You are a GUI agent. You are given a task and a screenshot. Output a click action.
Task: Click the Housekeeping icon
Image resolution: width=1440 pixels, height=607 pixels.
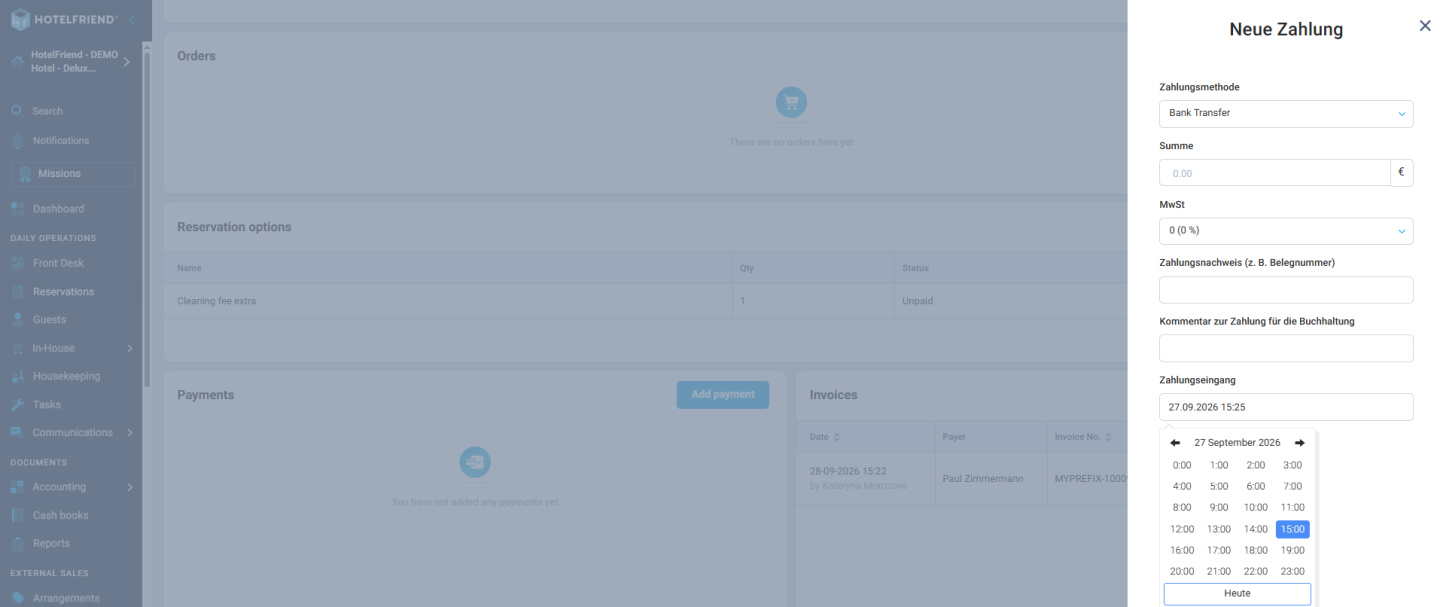(x=18, y=376)
